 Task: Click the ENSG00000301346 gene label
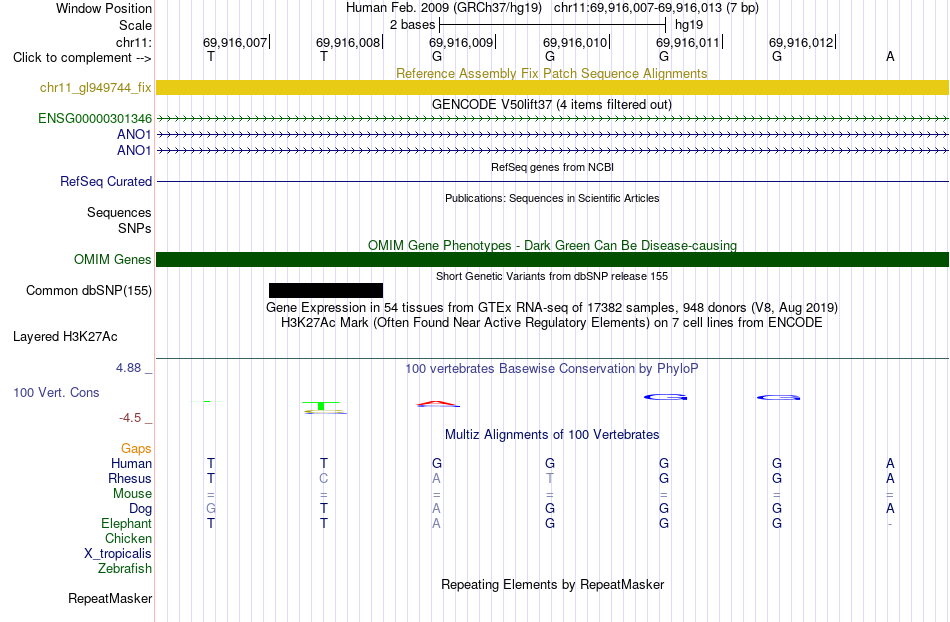(95, 118)
